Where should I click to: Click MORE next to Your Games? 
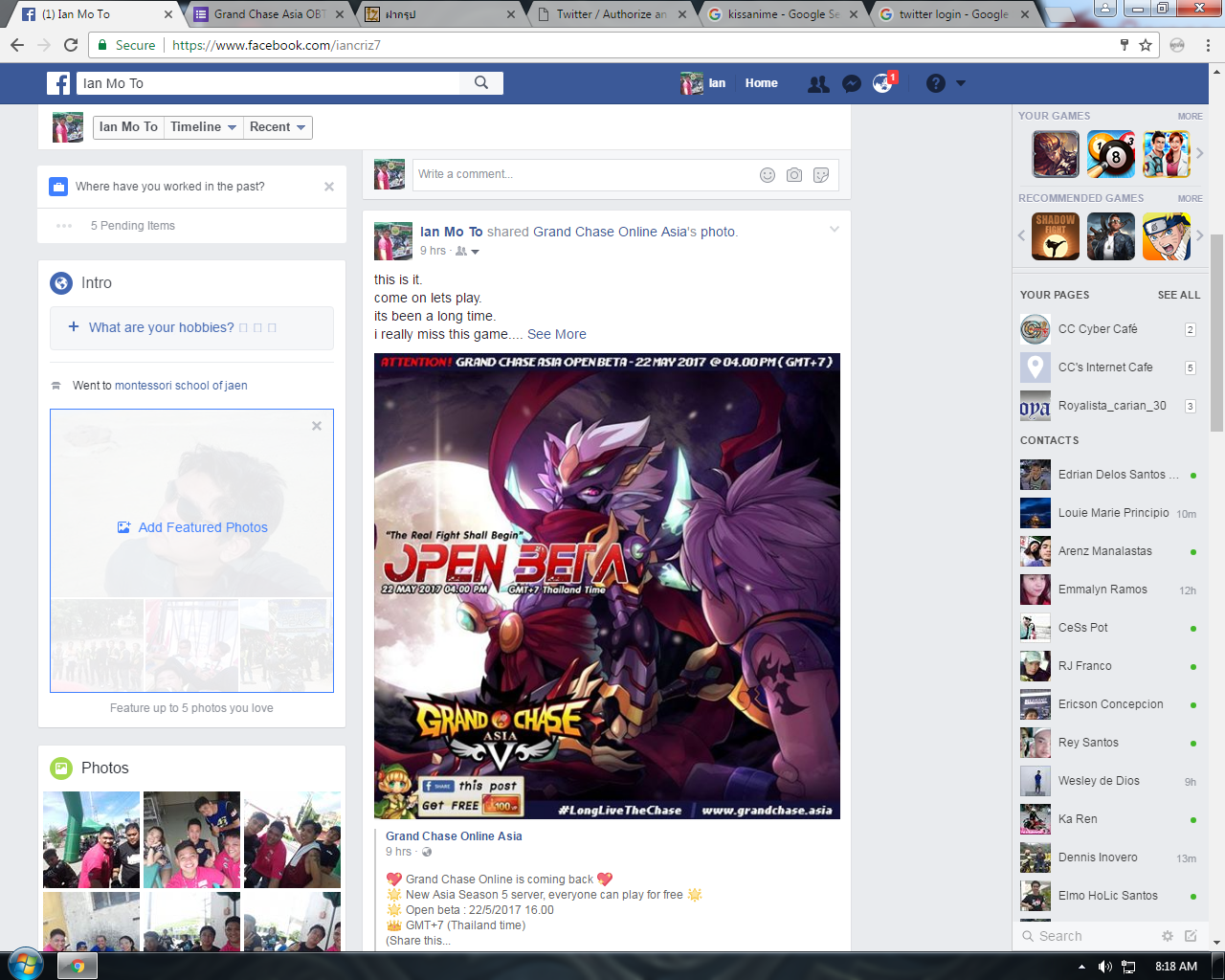(x=1191, y=117)
